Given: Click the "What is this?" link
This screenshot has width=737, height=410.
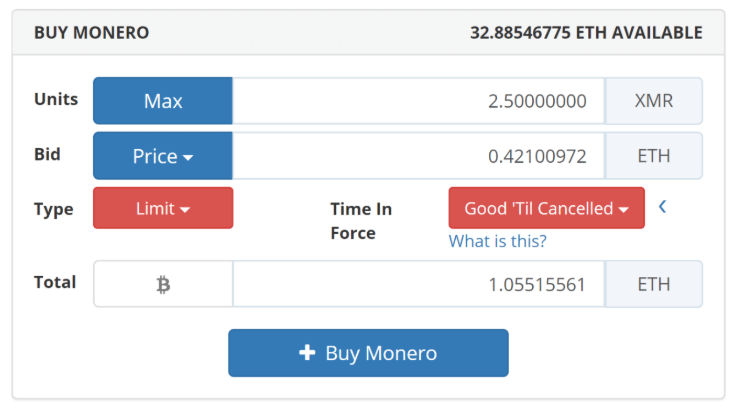Looking at the screenshot, I should (x=498, y=241).
